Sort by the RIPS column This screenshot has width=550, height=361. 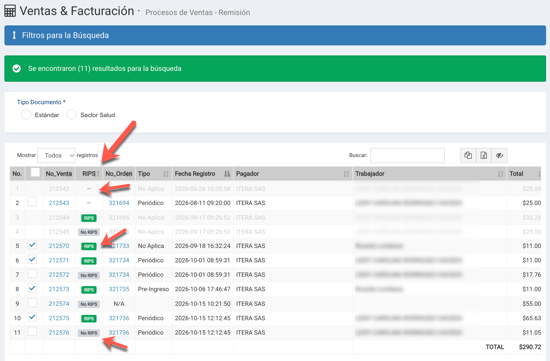89,174
